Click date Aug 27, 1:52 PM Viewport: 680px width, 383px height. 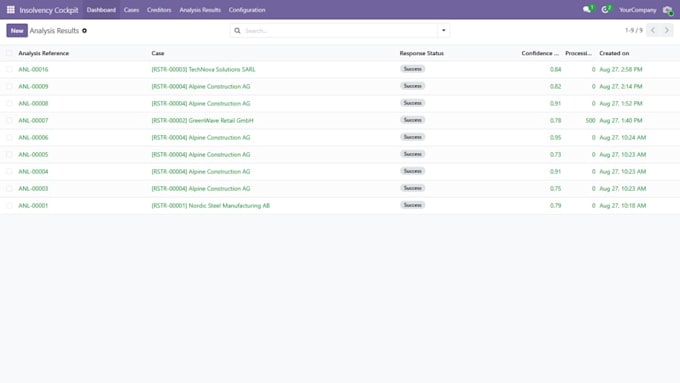click(x=621, y=103)
